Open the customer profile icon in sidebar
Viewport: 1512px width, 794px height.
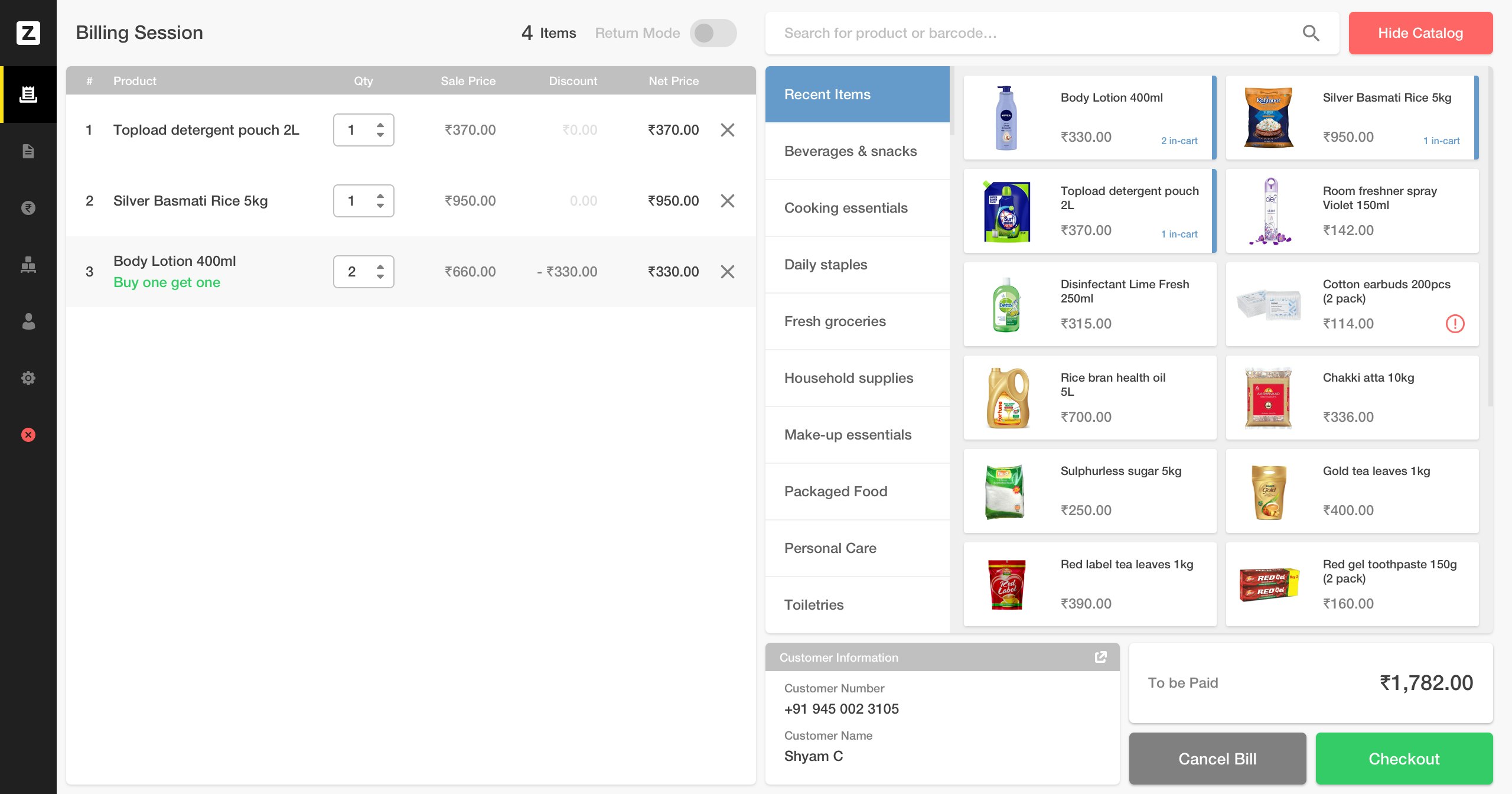28,321
